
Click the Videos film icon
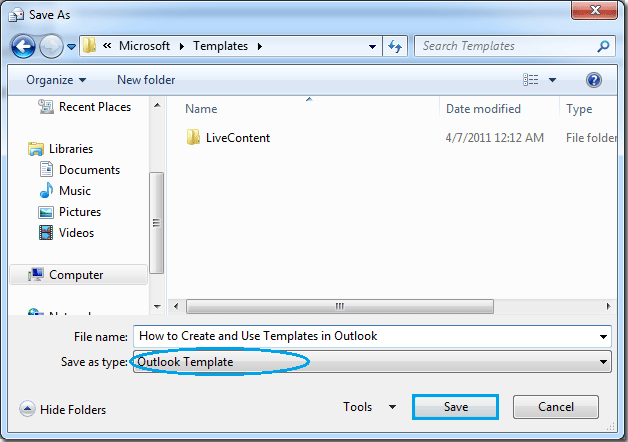pos(46,233)
